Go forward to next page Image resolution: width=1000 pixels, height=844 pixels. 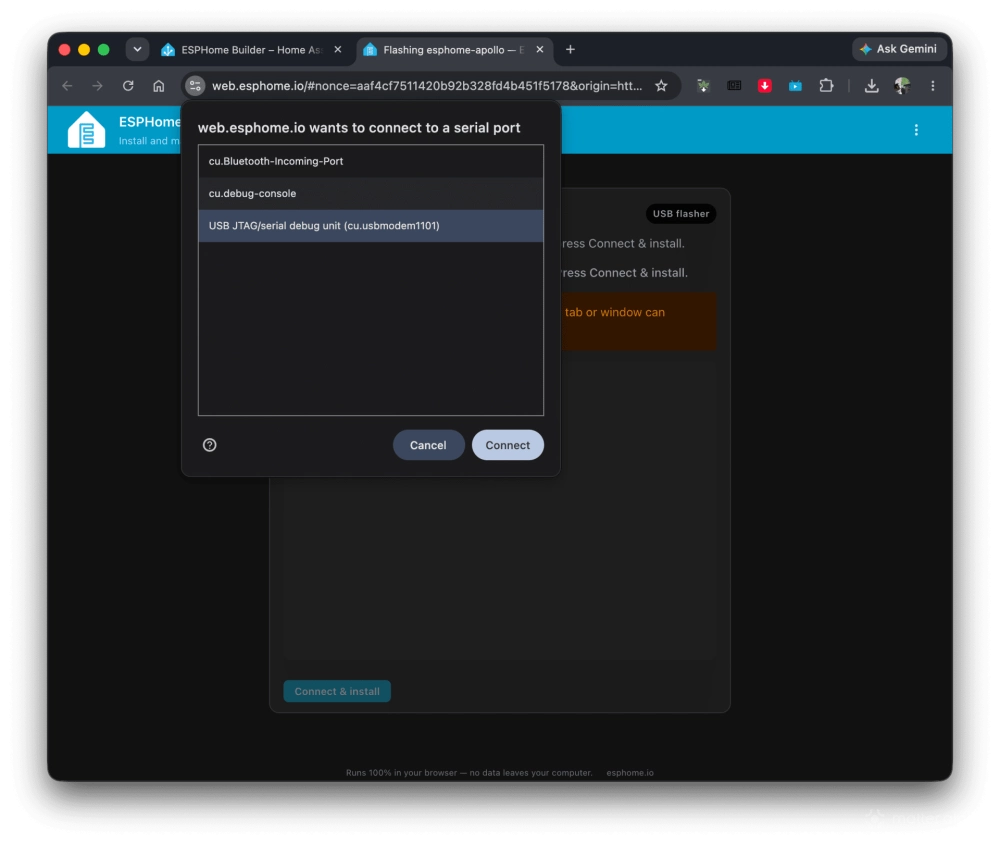point(97,85)
